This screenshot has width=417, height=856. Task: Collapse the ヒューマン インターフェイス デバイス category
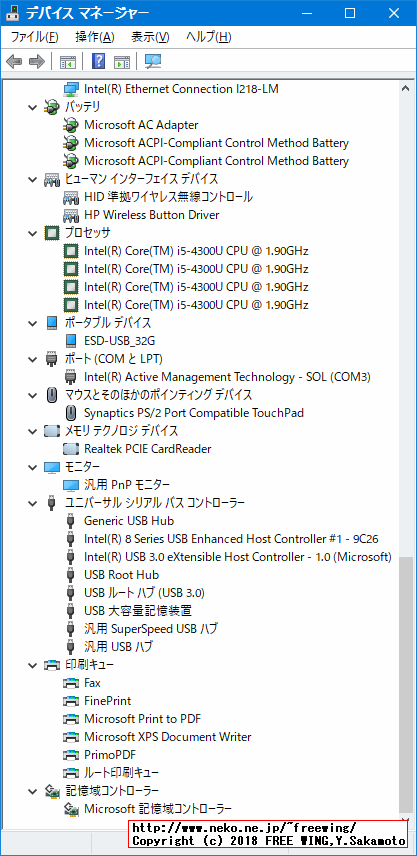coord(32,179)
